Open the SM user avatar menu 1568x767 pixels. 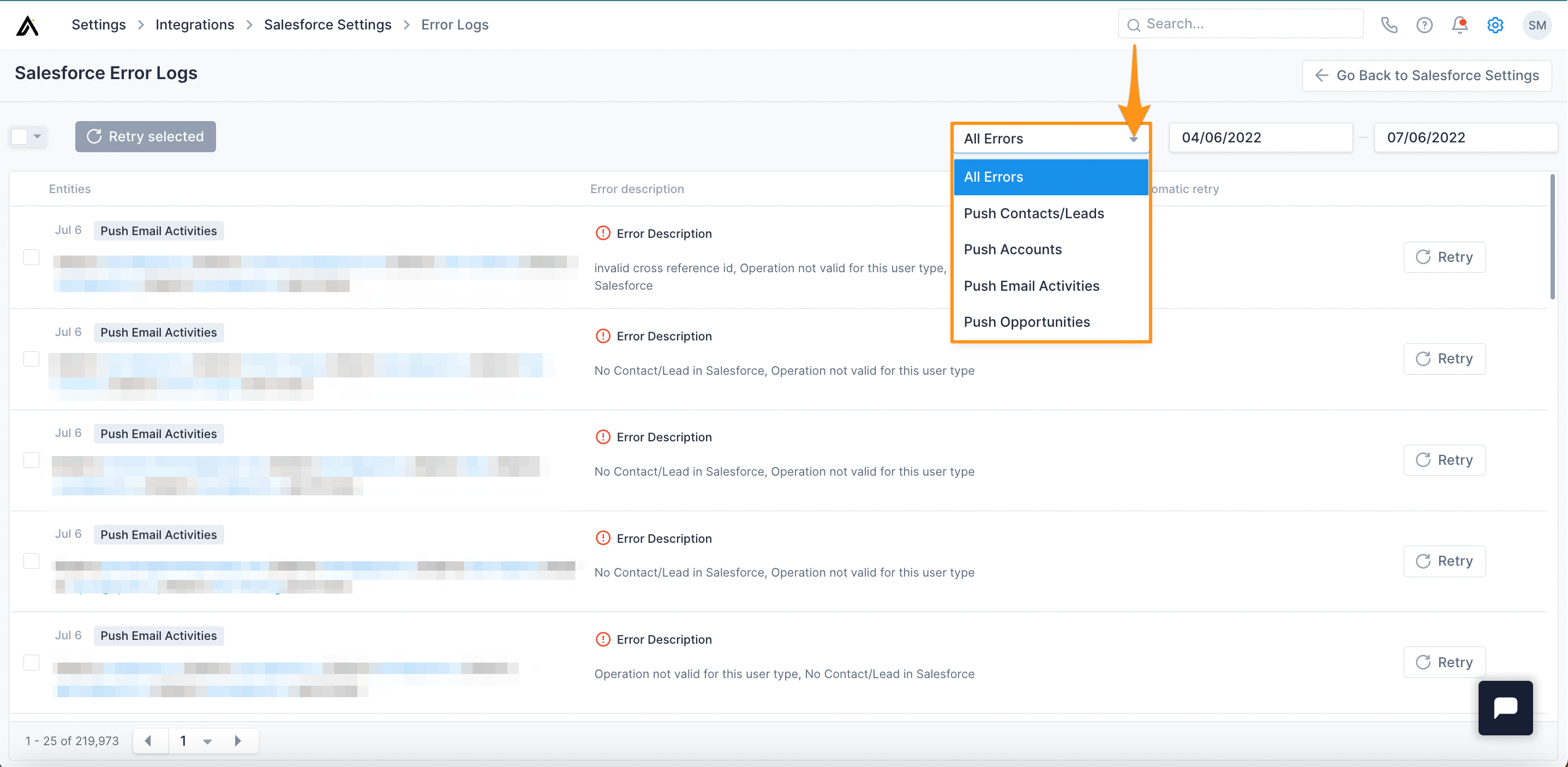[1536, 25]
